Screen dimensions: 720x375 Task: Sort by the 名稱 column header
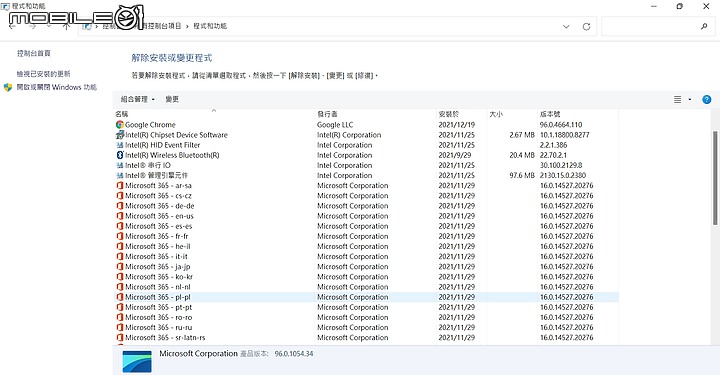click(x=122, y=114)
